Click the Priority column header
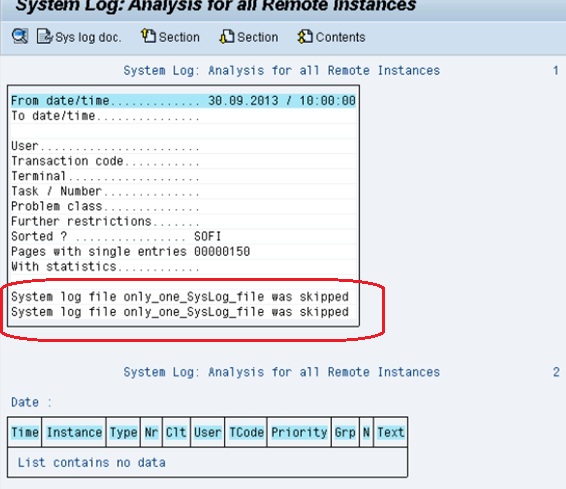Viewport: 566px width, 489px height. [299, 432]
